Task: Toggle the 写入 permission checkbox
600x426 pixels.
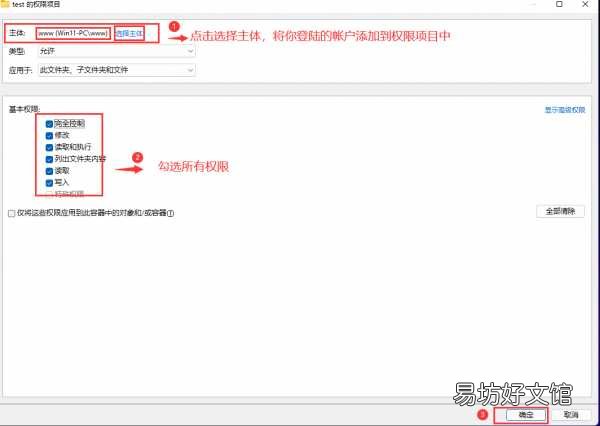Action: click(x=49, y=183)
